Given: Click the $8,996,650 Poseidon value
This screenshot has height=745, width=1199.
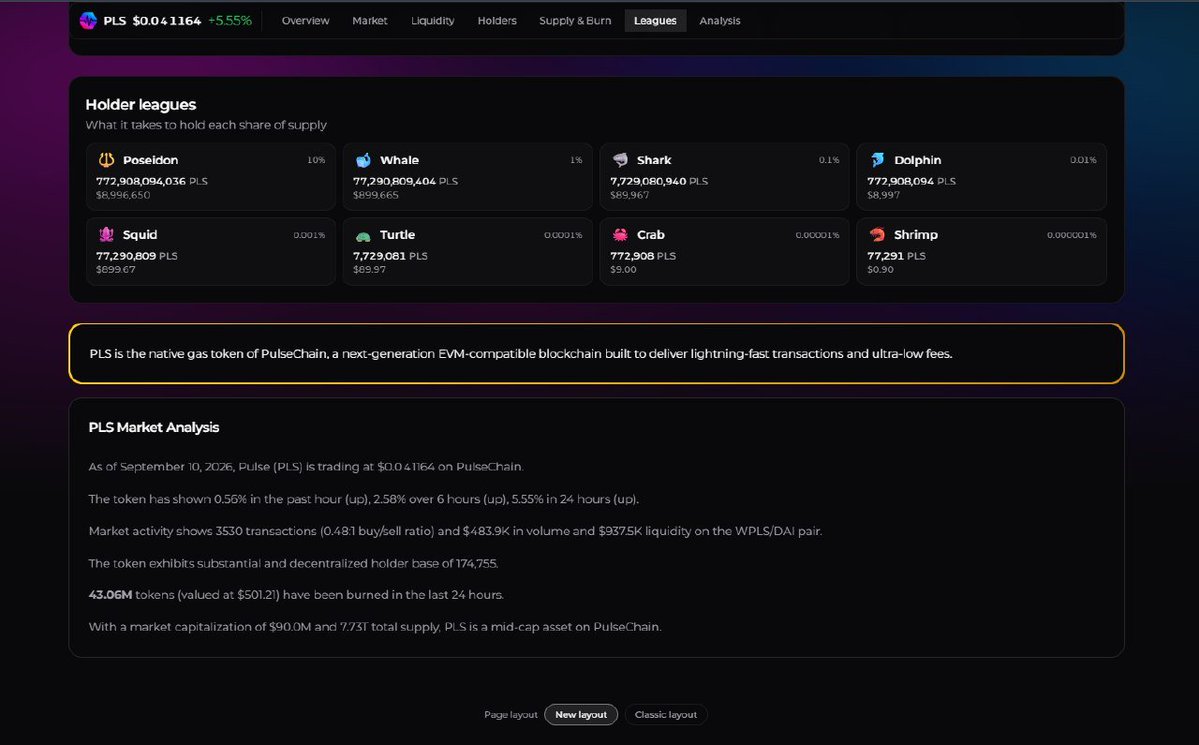Looking at the screenshot, I should click(123, 195).
